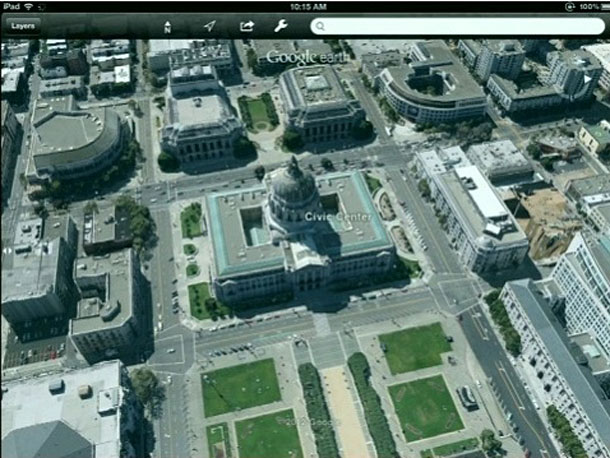This screenshot has height=458, width=610.
Task: Tap the round-fronted symphony hall building
Action: [68, 138]
